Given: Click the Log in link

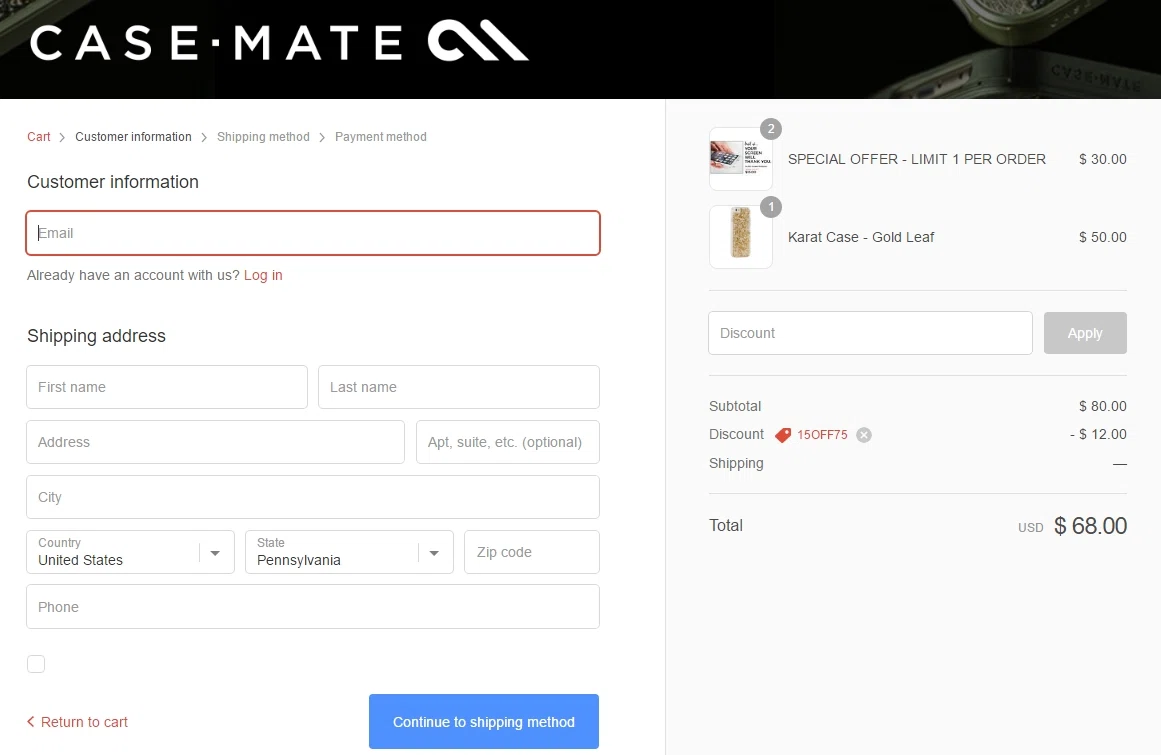Looking at the screenshot, I should [263, 275].
